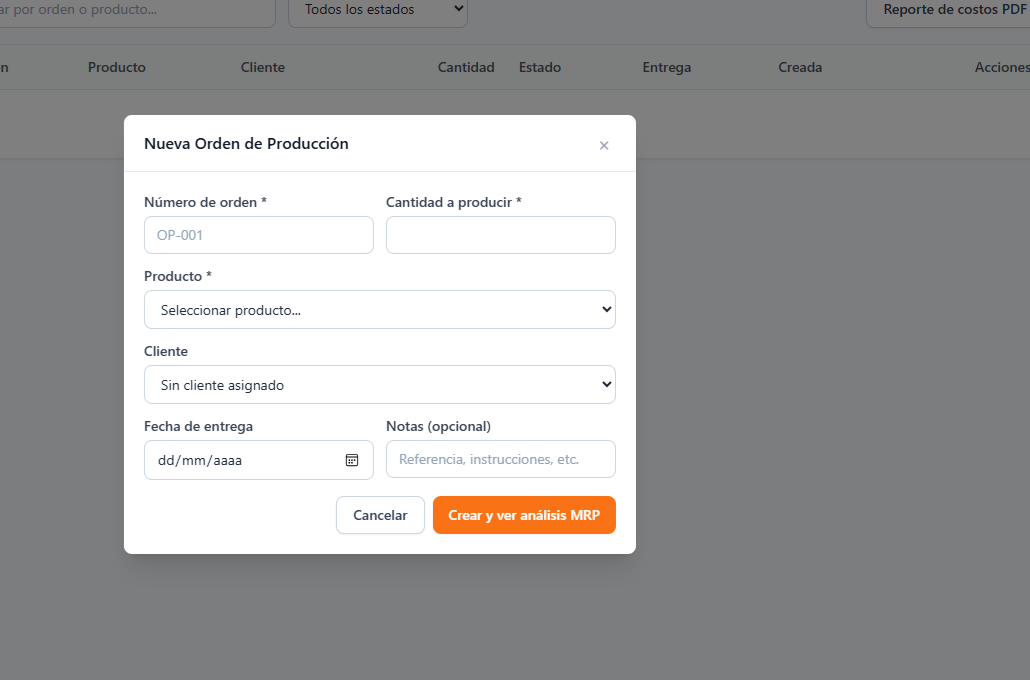Click the Producto column header
The image size is (1030, 680).
point(117,67)
